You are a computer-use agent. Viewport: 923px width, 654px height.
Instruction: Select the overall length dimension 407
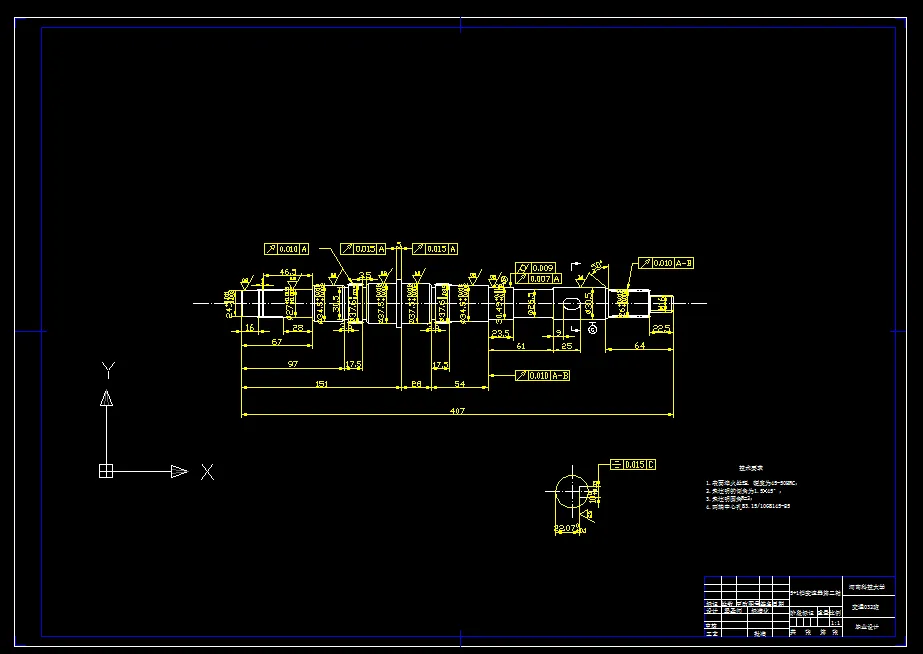[x=457, y=410]
